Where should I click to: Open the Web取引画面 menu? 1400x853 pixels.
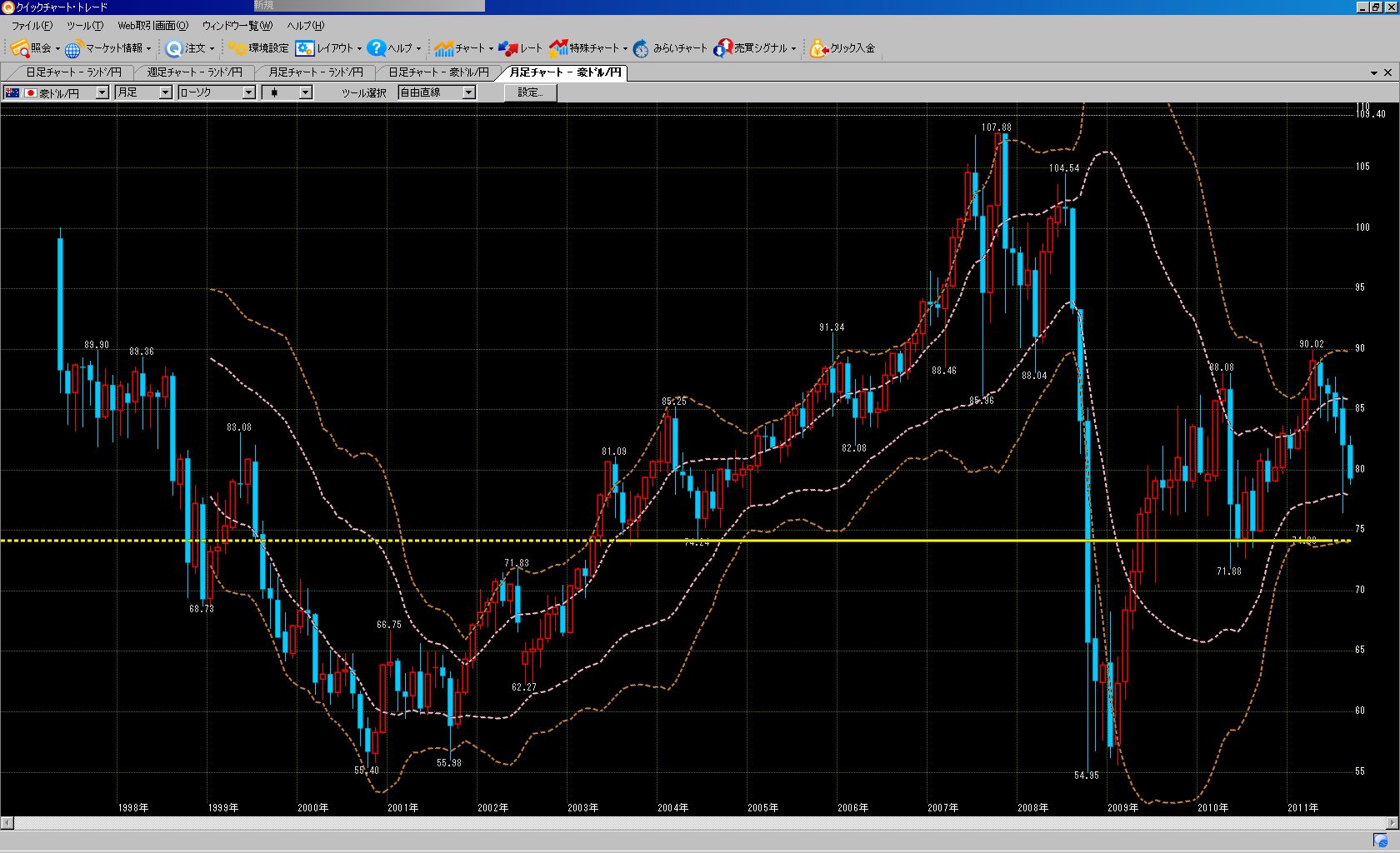[x=152, y=26]
